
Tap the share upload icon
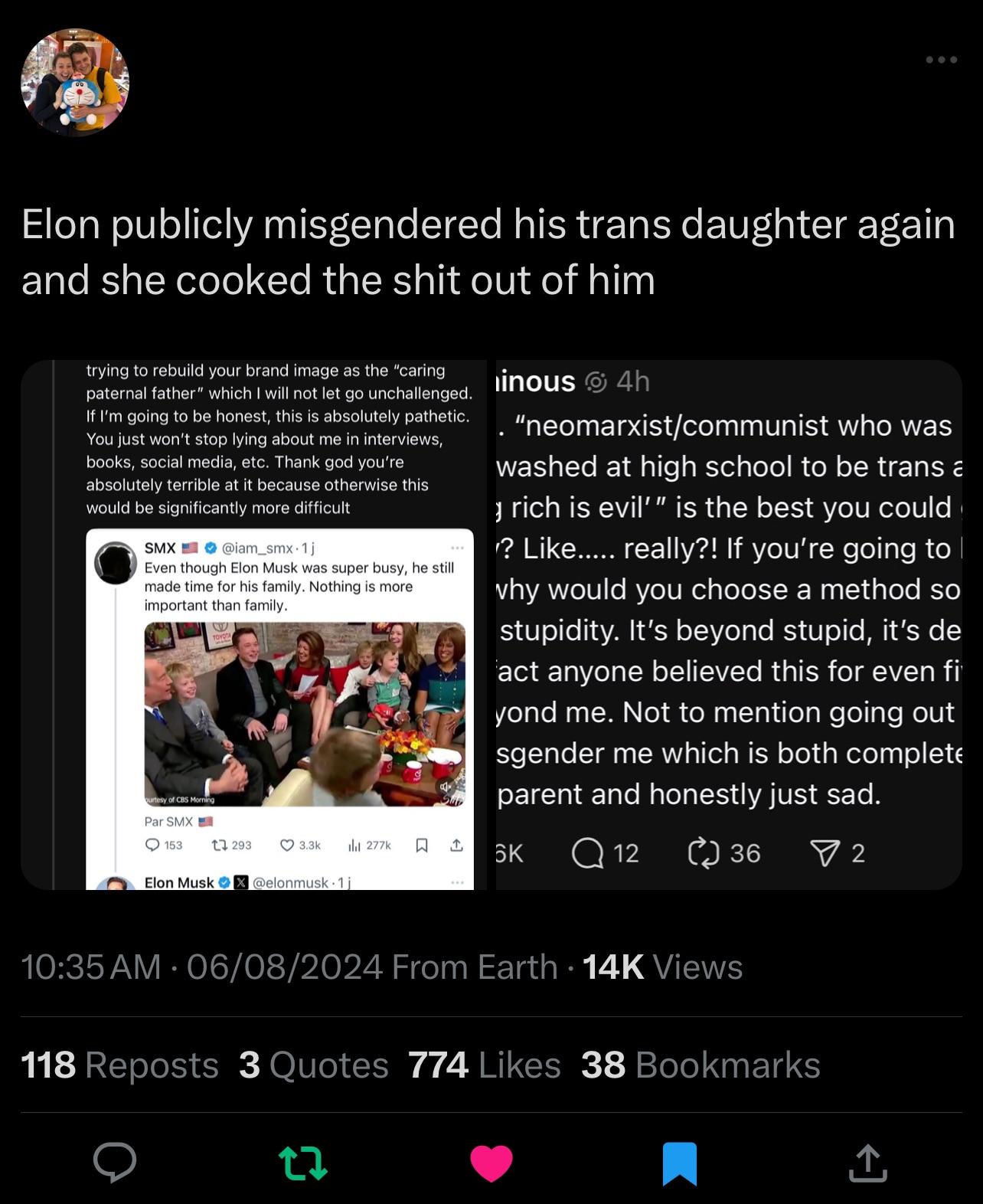pos(867,1163)
